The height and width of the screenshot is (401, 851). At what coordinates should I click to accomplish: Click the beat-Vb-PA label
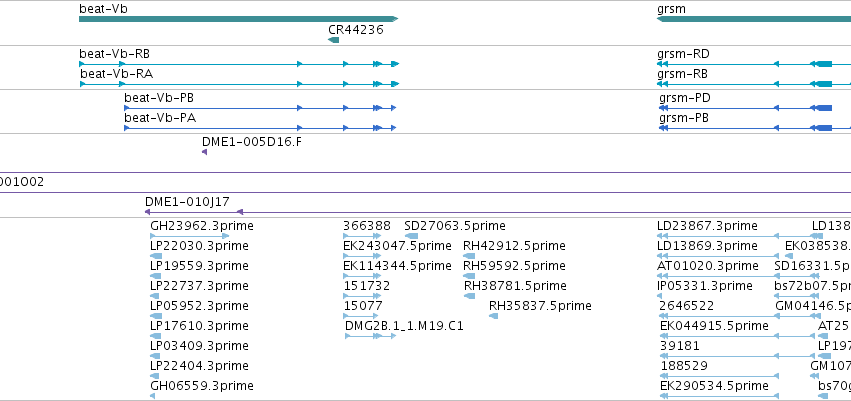click(x=159, y=118)
